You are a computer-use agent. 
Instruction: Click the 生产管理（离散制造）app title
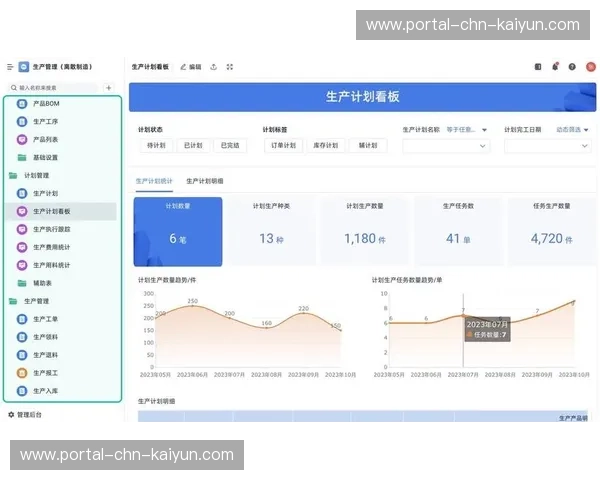62,67
